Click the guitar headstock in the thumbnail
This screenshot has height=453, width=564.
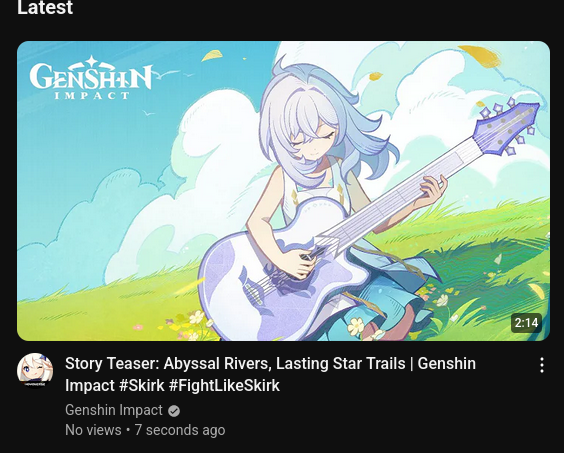click(508, 127)
